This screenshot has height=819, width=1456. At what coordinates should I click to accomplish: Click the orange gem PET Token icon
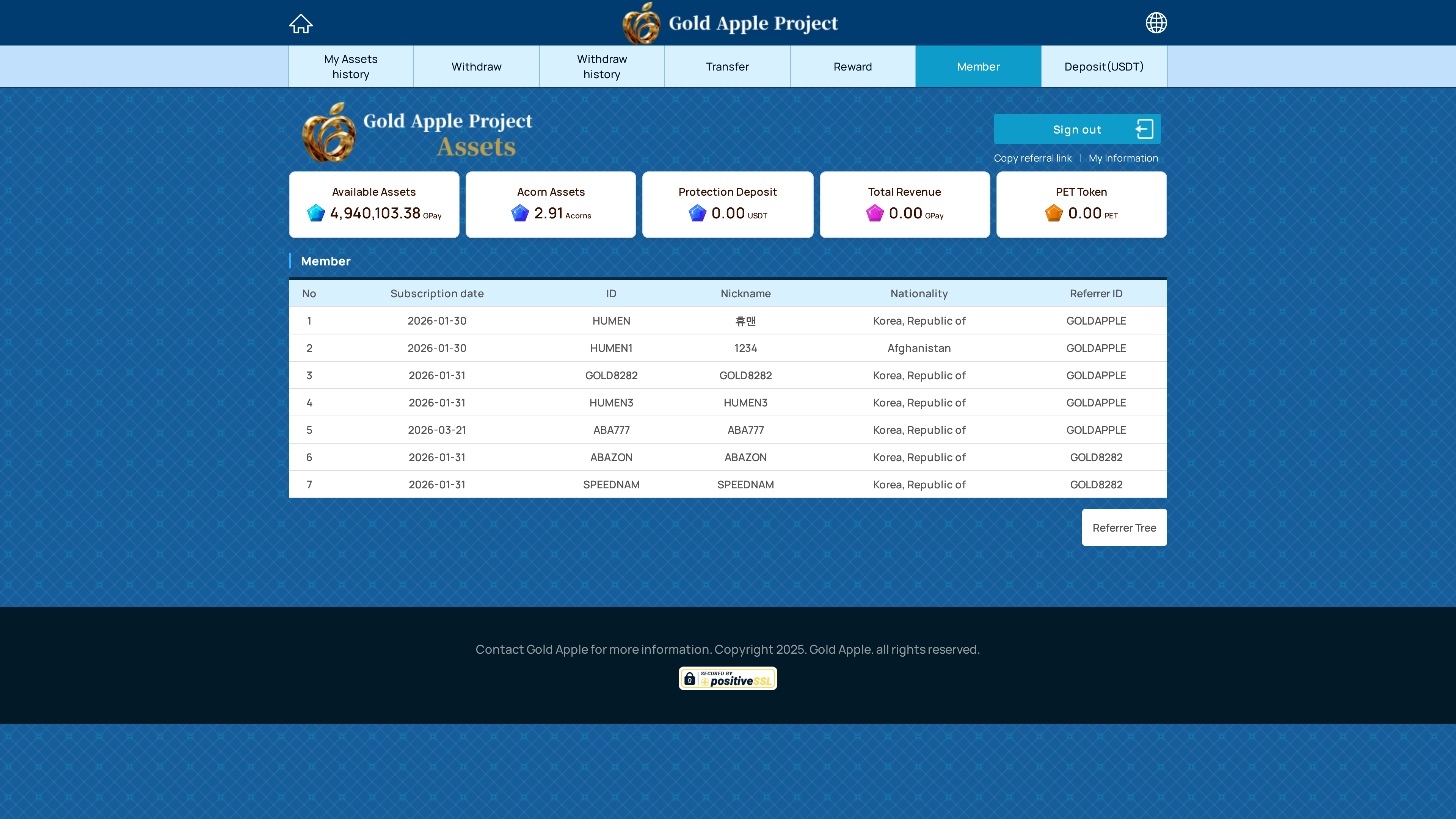[1054, 213]
